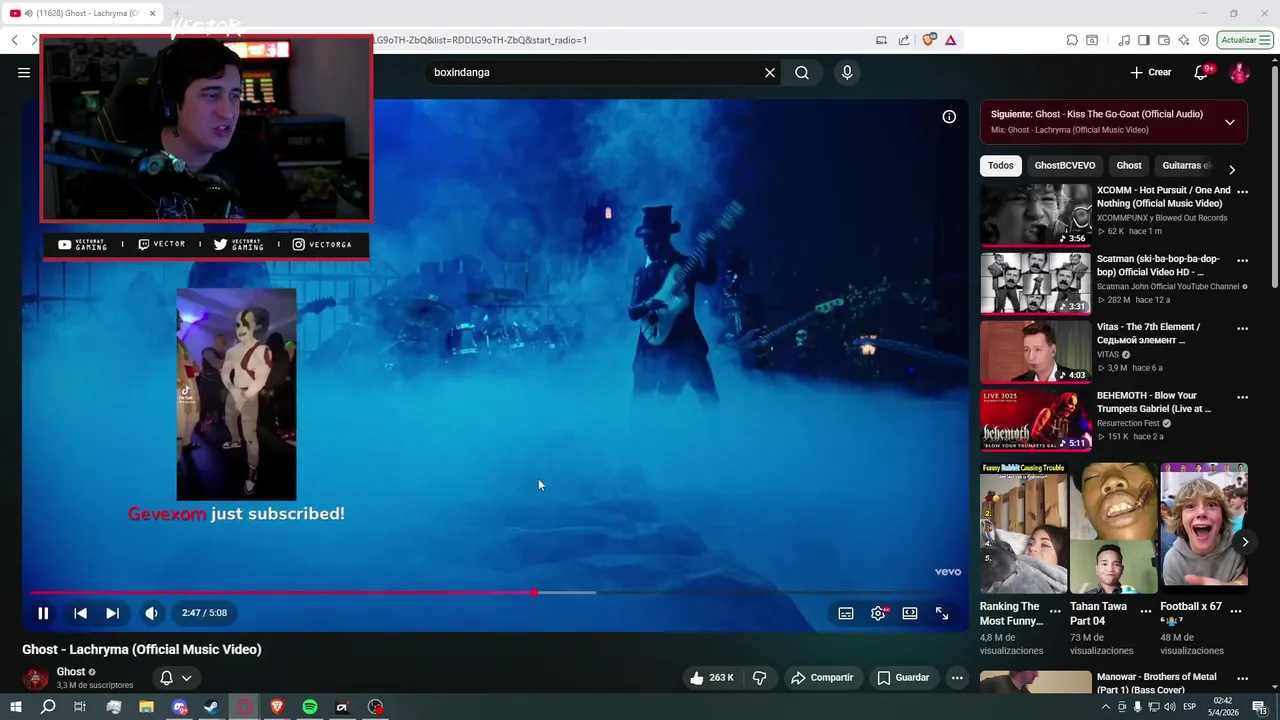This screenshot has height=720, width=1280.
Task: Toggle subtitles on the player
Action: pyautogui.click(x=846, y=613)
